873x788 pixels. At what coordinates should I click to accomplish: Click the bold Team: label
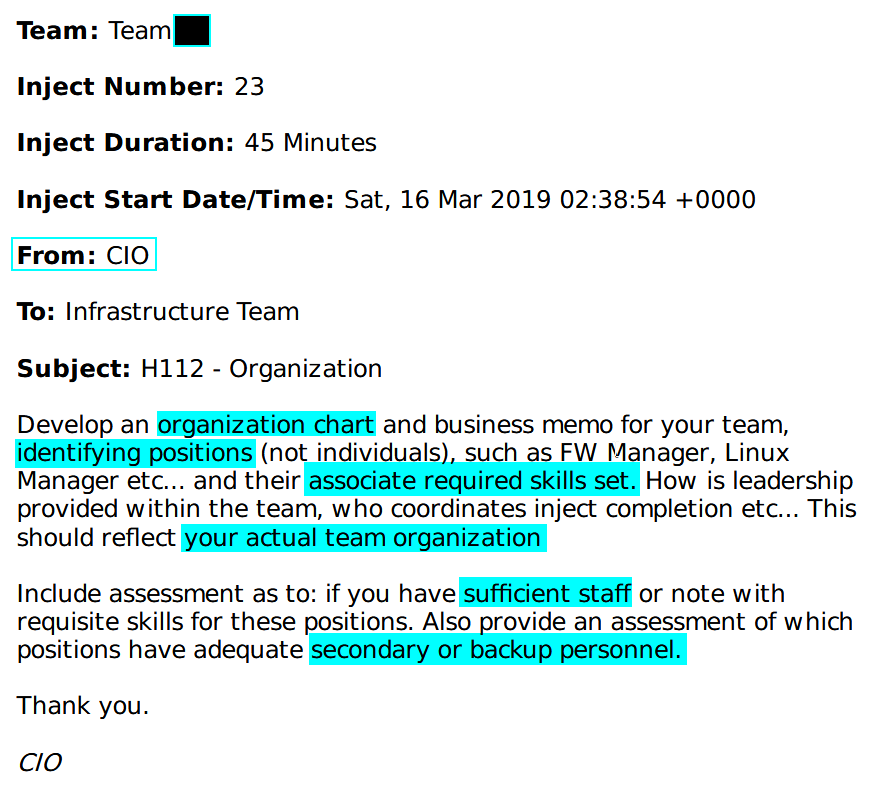pyautogui.click(x=58, y=31)
